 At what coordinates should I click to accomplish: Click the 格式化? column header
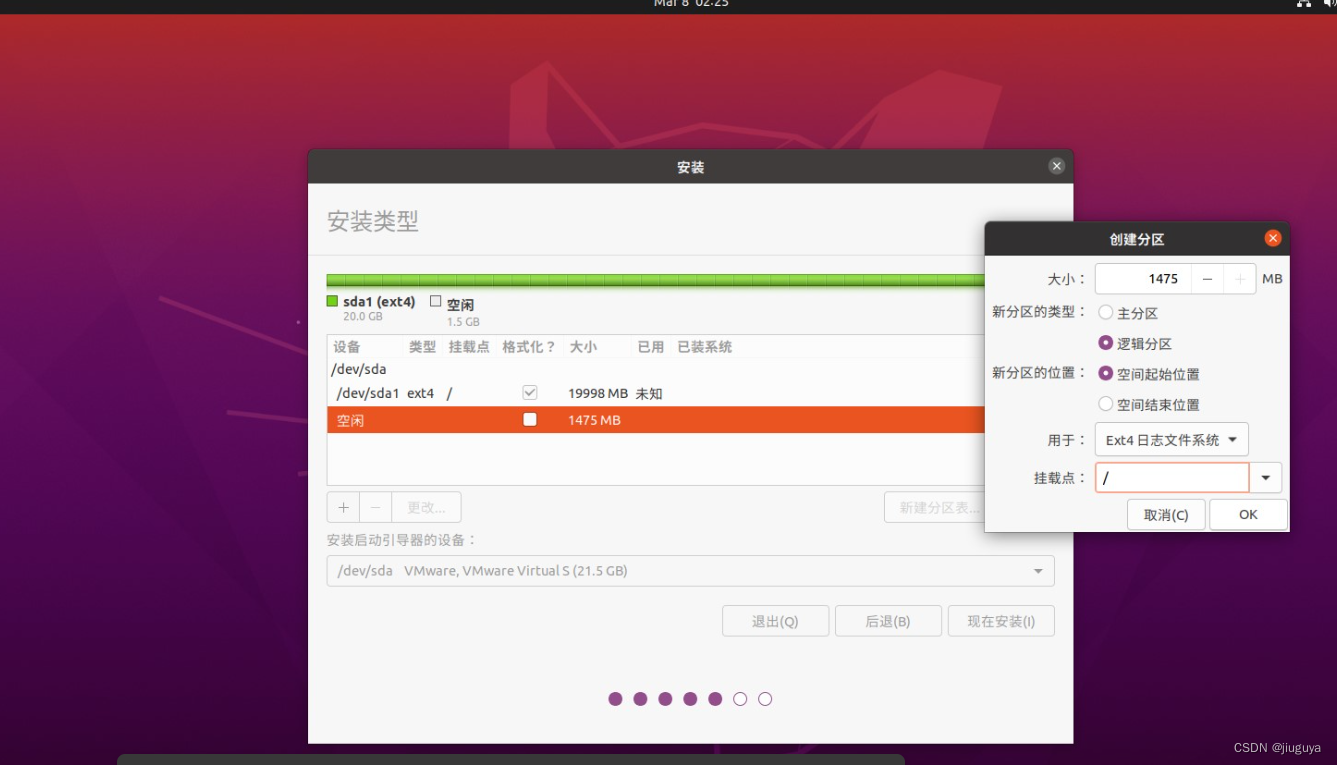(x=529, y=347)
